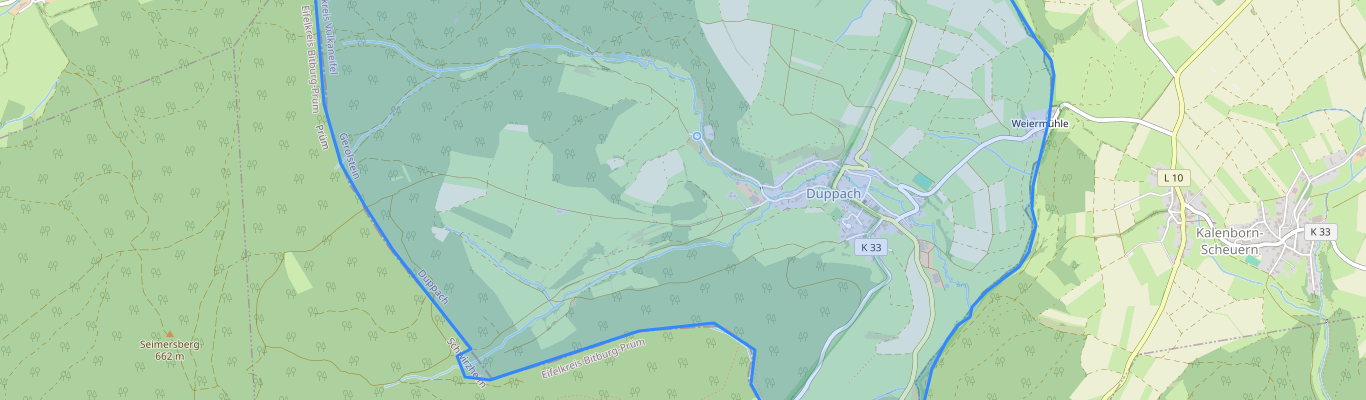Click the blue circle spring marker

pos(697,136)
